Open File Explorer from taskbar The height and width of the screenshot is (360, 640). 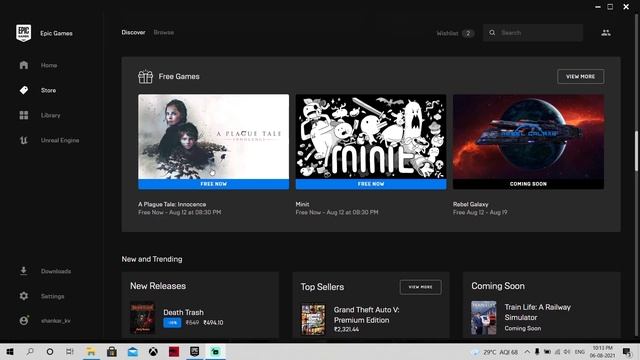pyautogui.click(x=91, y=351)
